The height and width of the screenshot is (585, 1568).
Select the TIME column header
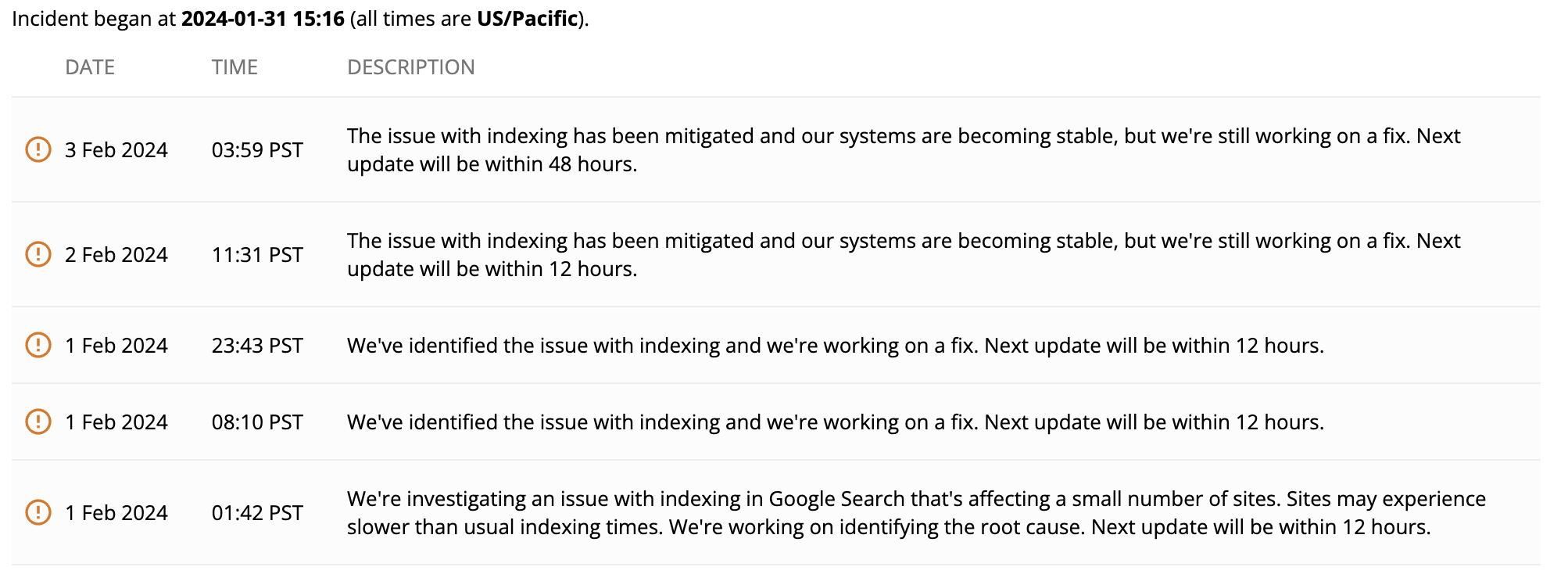point(234,67)
